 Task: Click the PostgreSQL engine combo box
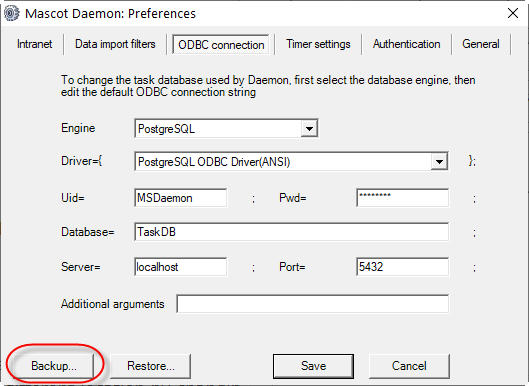tap(226, 129)
